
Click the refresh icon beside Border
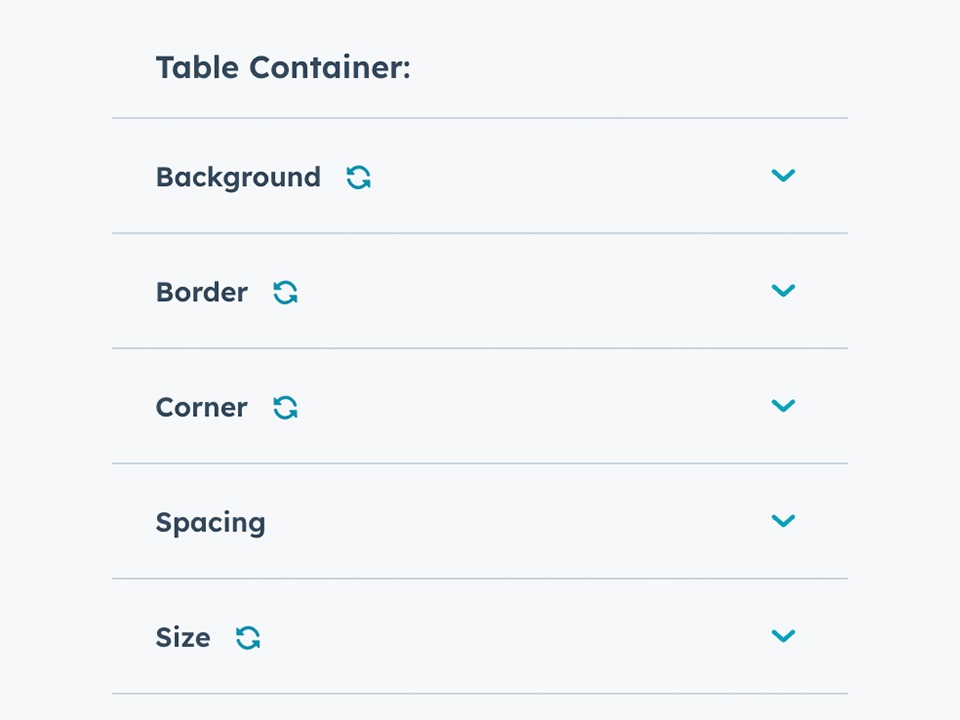point(285,293)
